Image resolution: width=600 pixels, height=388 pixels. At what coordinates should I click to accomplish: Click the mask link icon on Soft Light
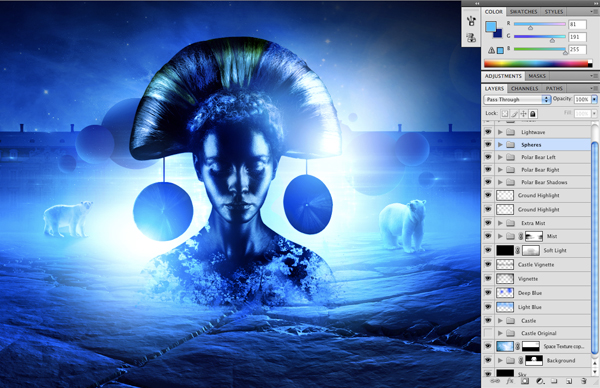(x=518, y=251)
